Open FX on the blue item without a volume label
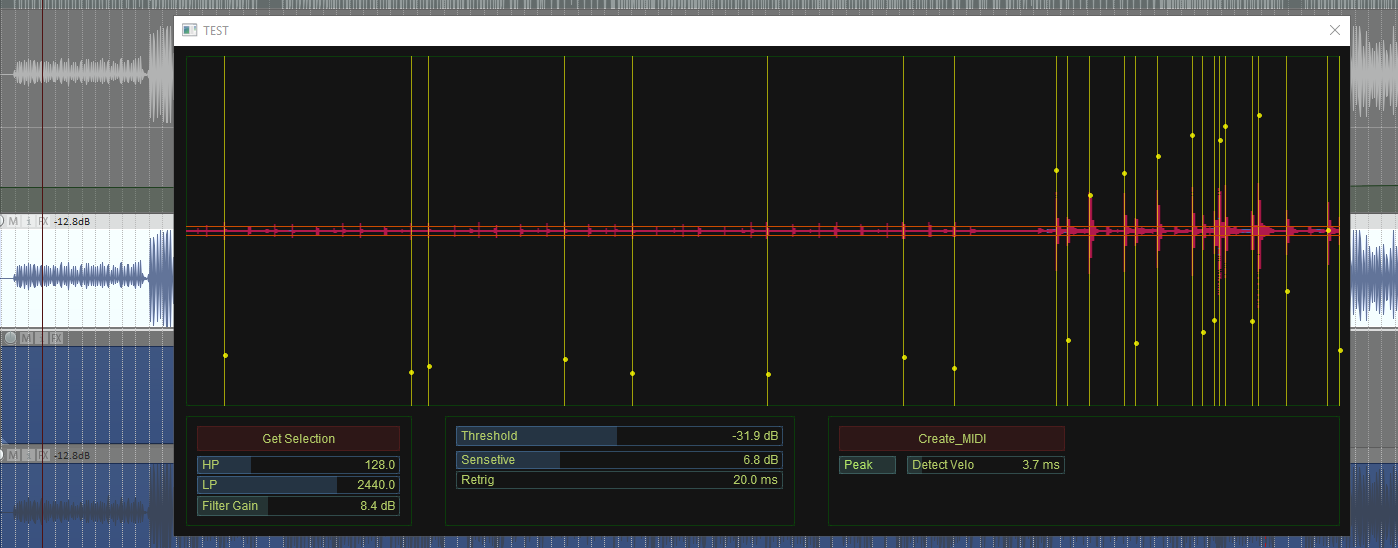 tap(57, 338)
